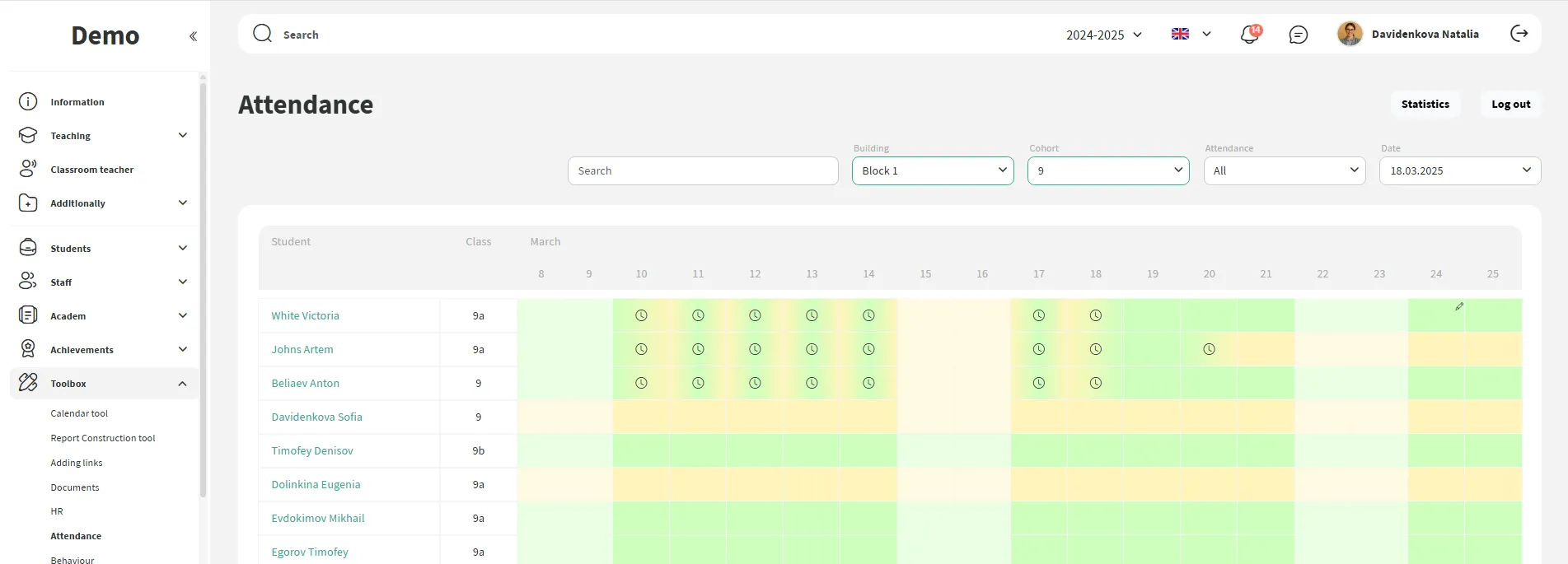Open Davidenkova Sofia student link

pos(316,417)
